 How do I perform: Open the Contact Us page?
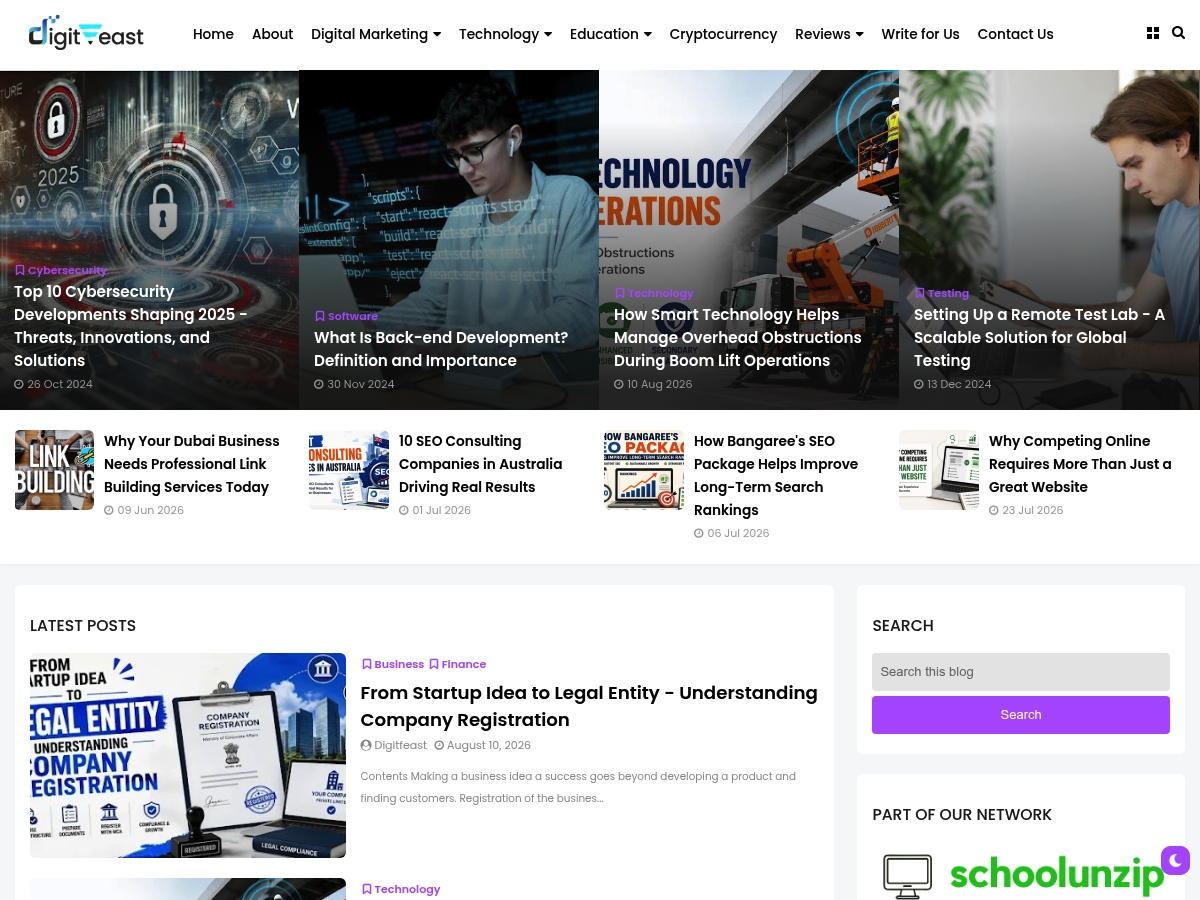[x=1015, y=34]
